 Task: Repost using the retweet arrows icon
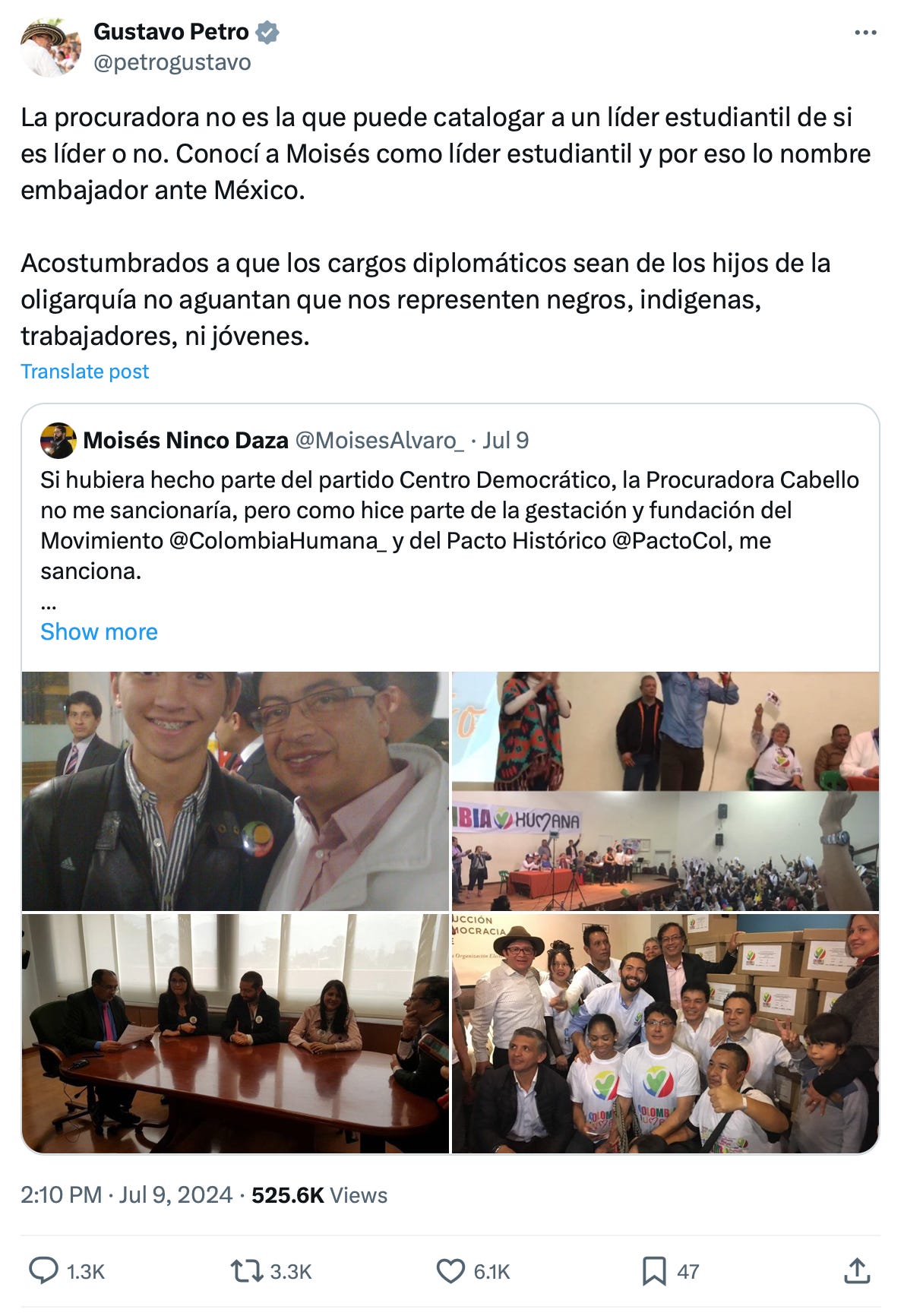coord(246,1270)
